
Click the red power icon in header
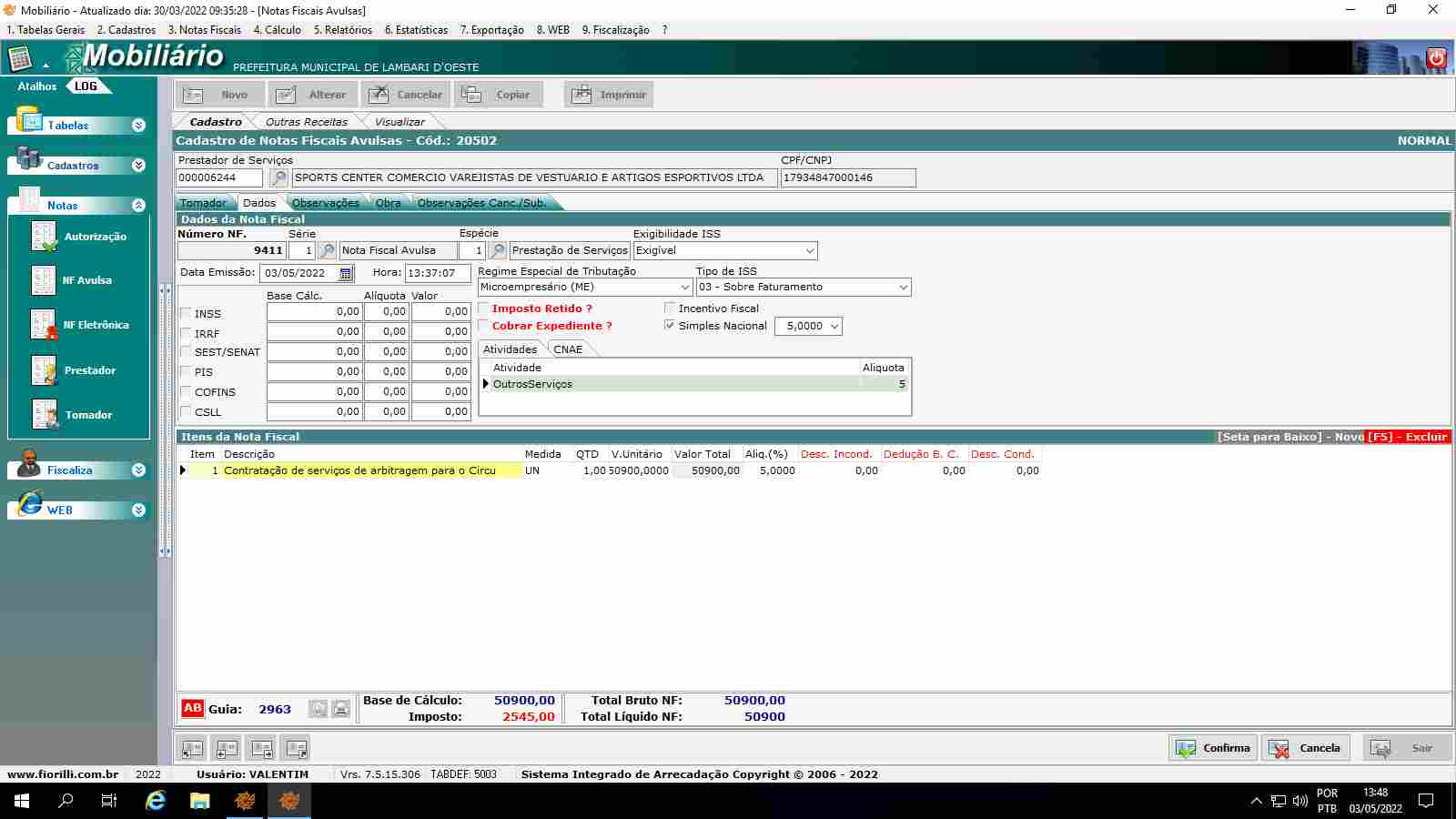(x=1436, y=58)
